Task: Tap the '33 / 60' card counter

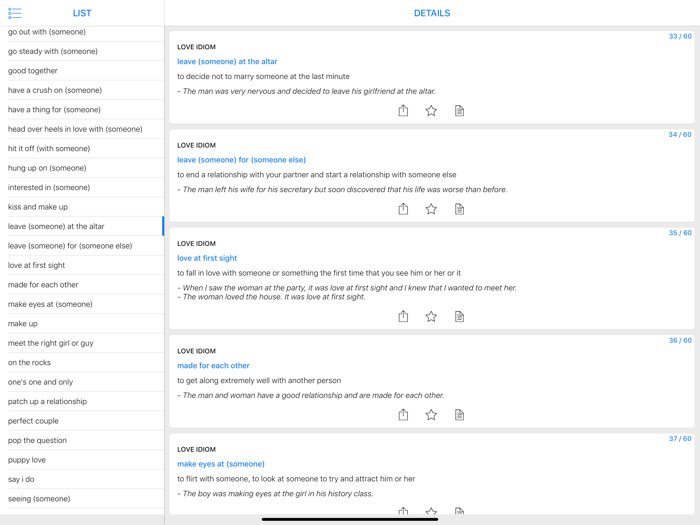Action: point(680,36)
